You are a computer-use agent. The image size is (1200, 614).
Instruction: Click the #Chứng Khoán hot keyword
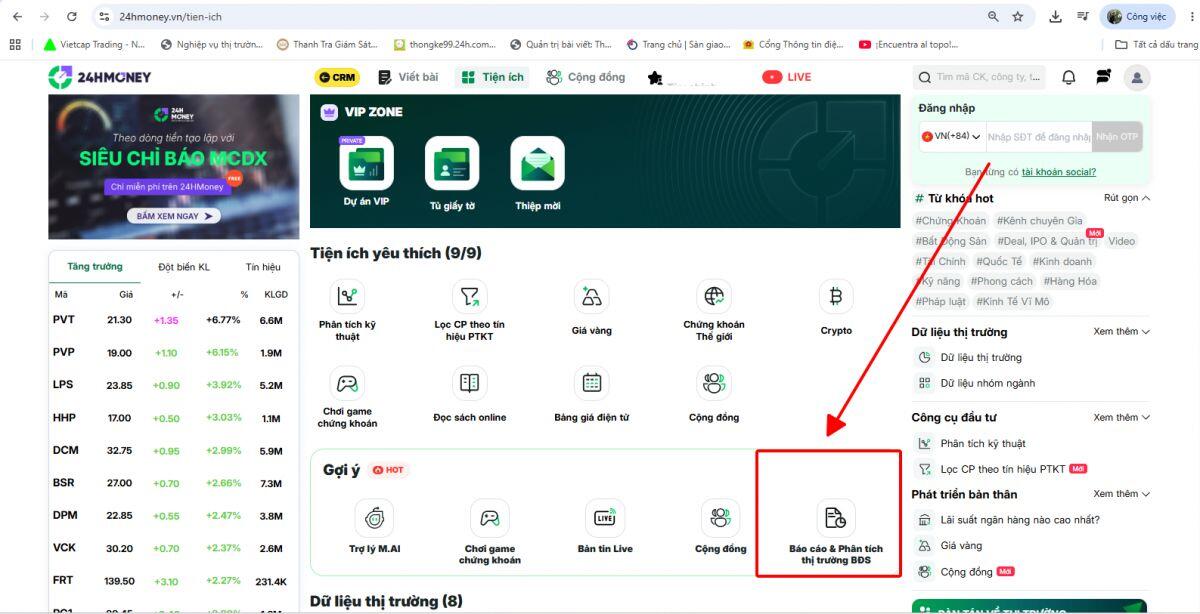pyautogui.click(x=950, y=221)
